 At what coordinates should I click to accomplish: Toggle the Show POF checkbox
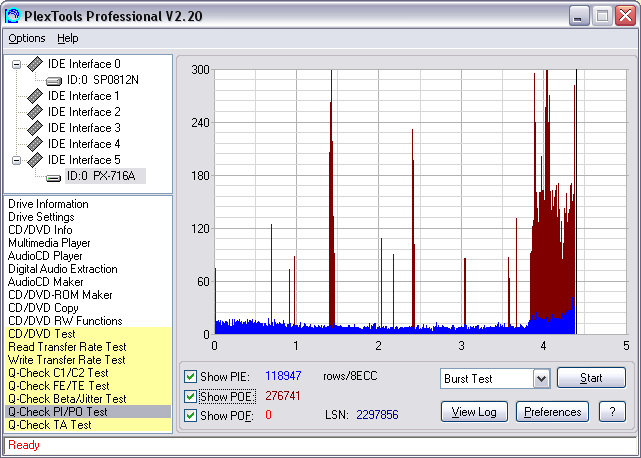tap(190, 415)
